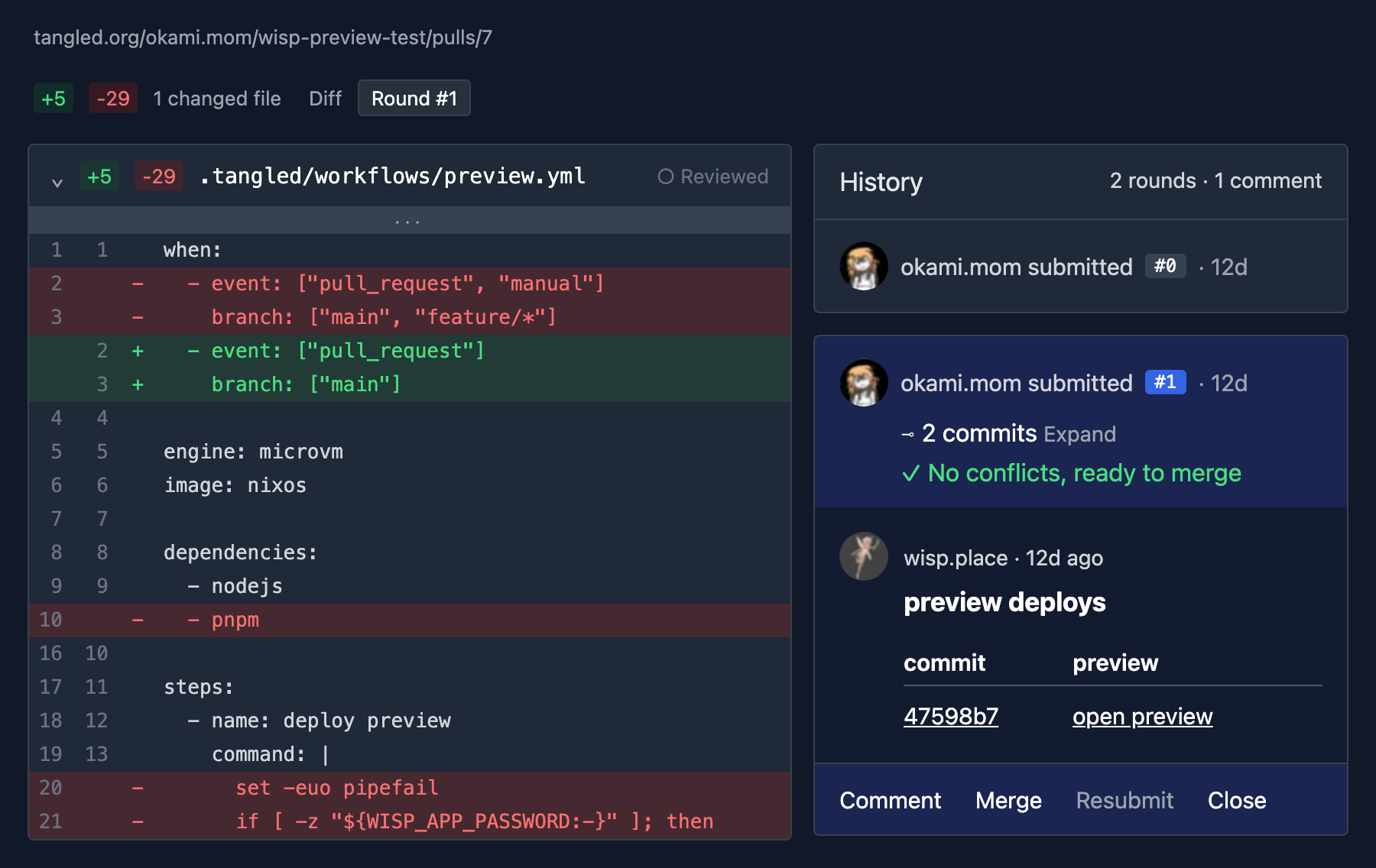Click the wisp.place commenter avatar

(864, 556)
